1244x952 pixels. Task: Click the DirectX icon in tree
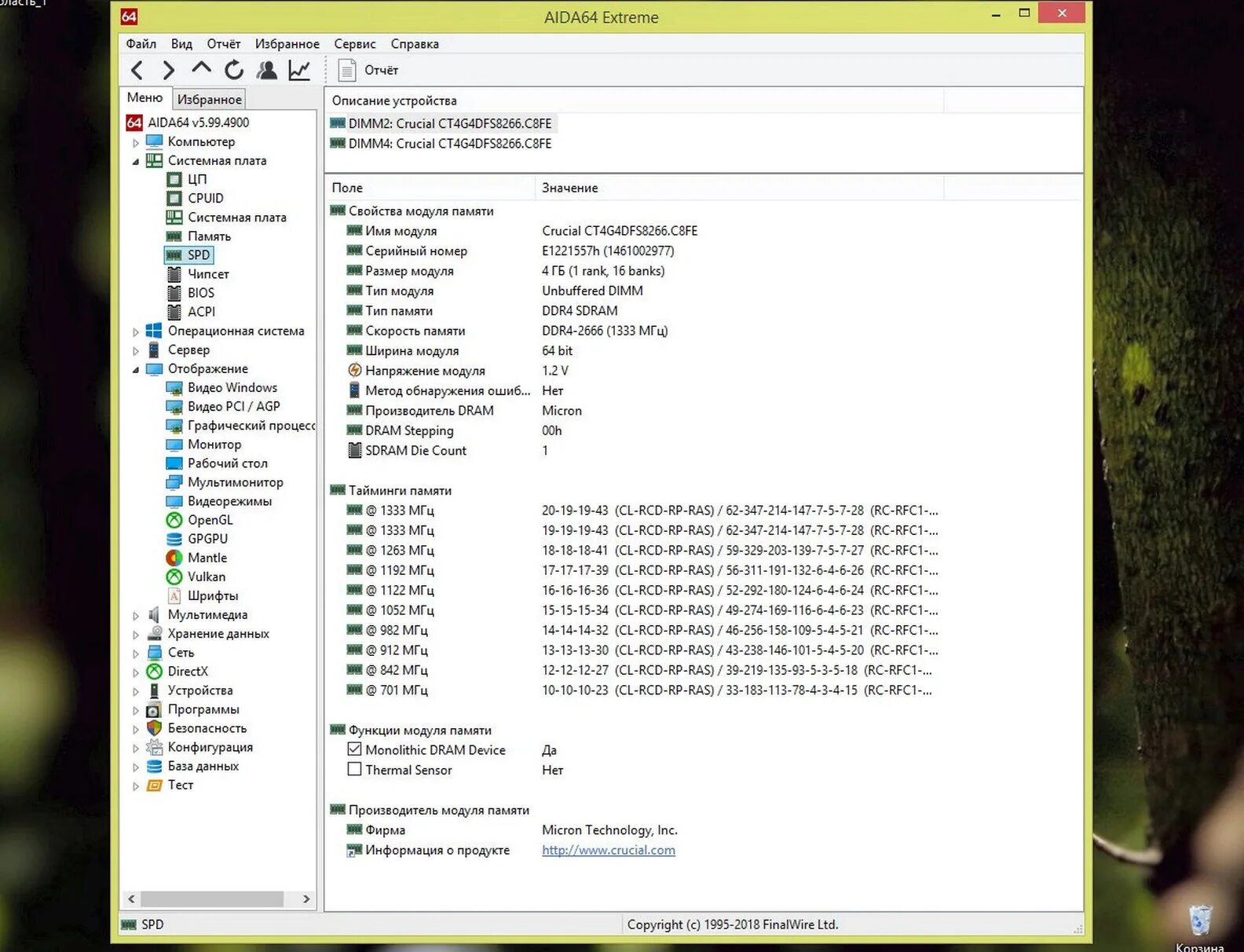[155, 672]
